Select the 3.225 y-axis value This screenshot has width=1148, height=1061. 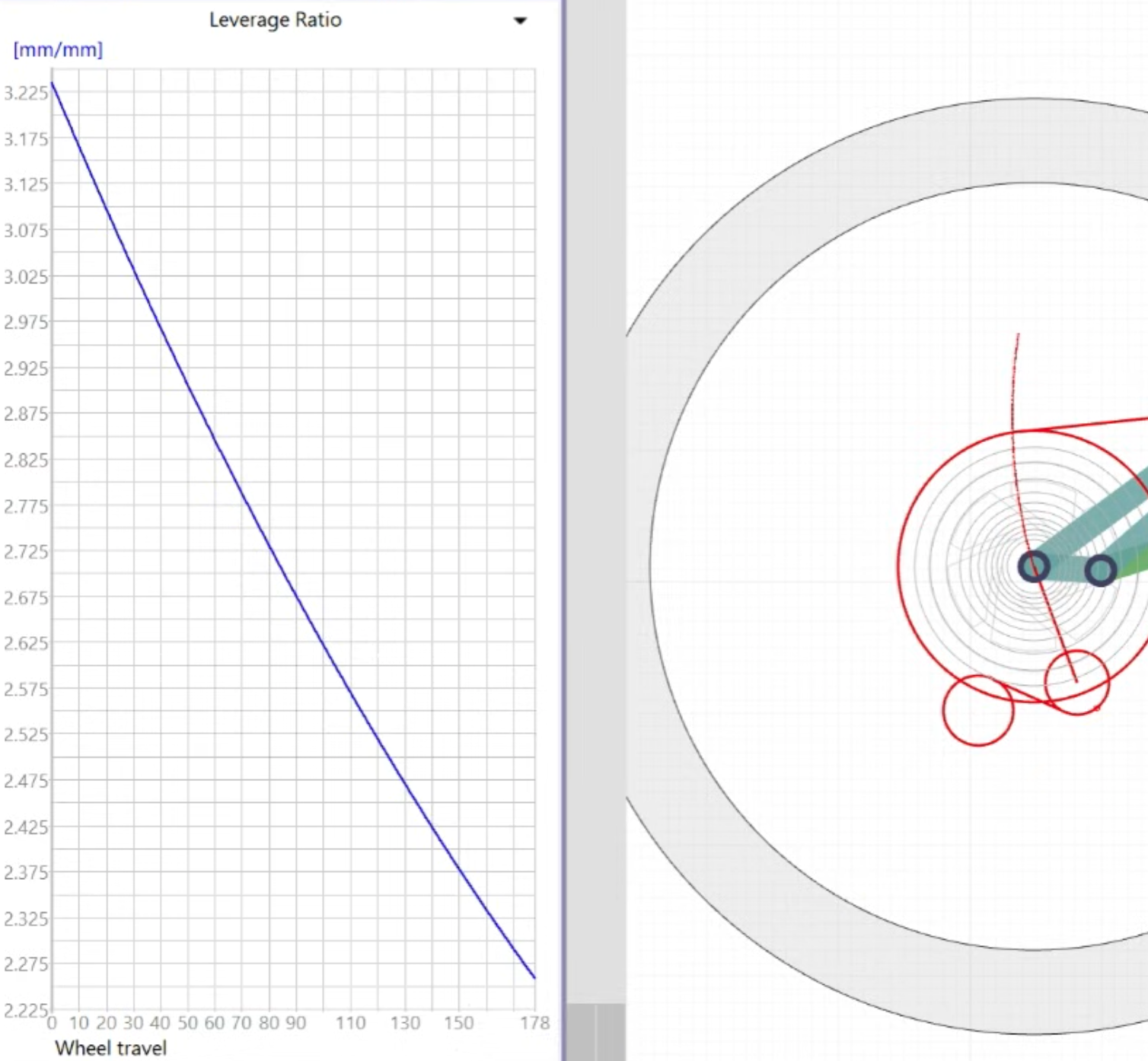pos(26,93)
